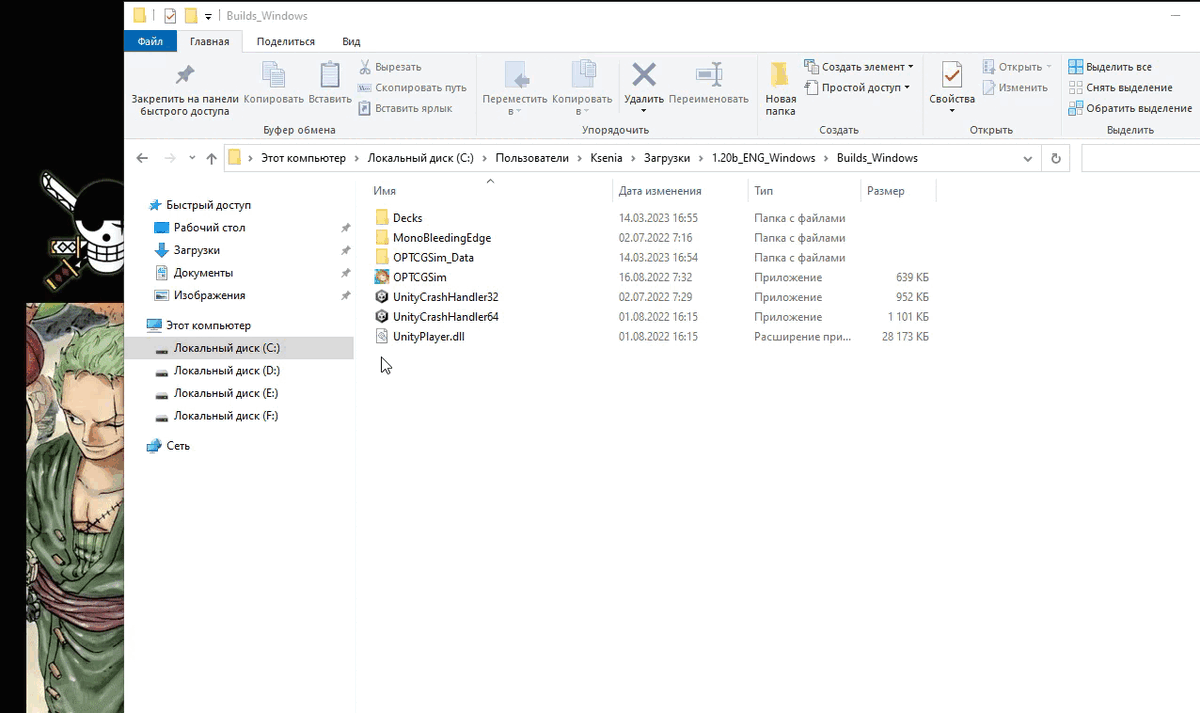Refresh the folder view
1200x713 pixels.
1055,158
